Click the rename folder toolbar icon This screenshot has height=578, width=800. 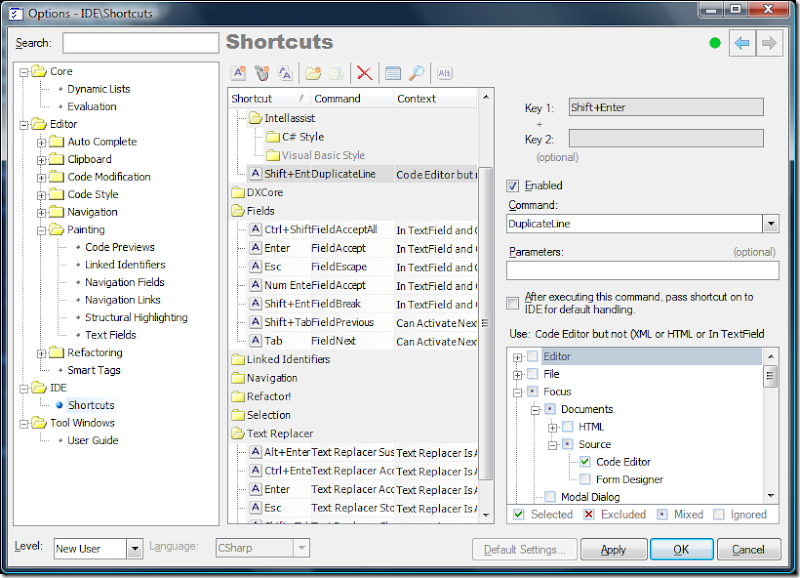tap(336, 73)
